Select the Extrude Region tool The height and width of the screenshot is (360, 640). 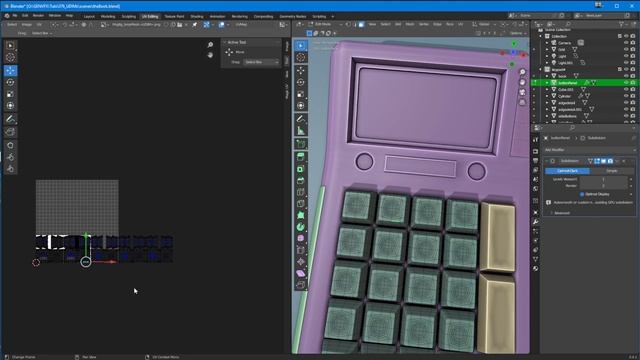coord(301,157)
